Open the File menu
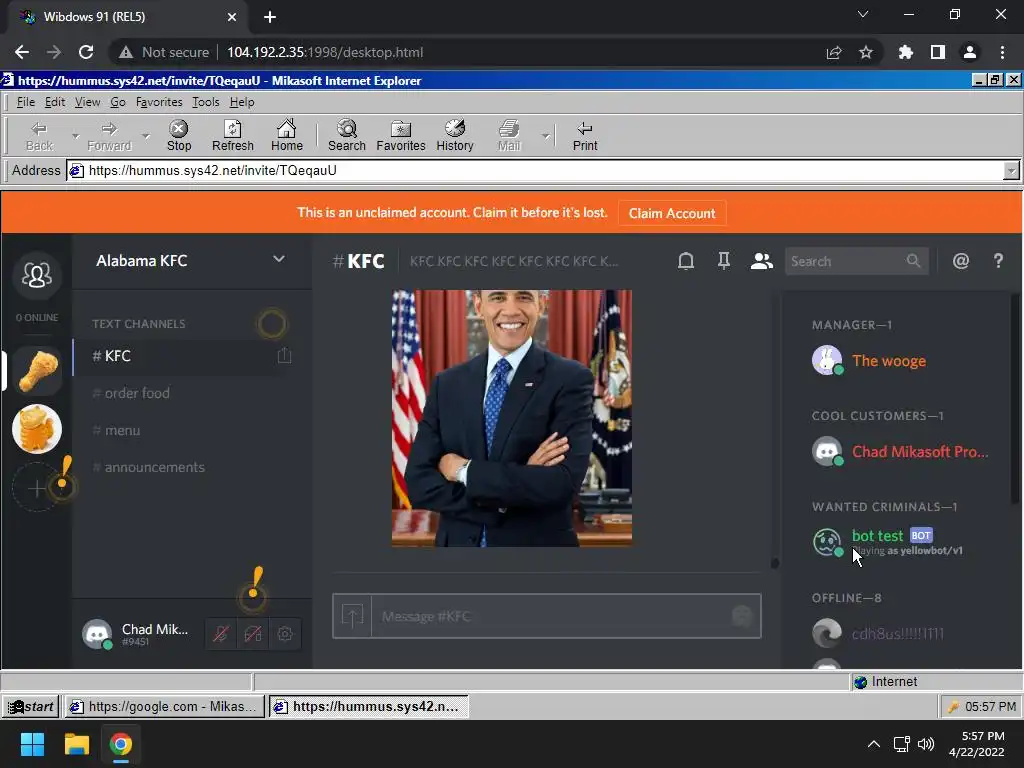 click(25, 102)
